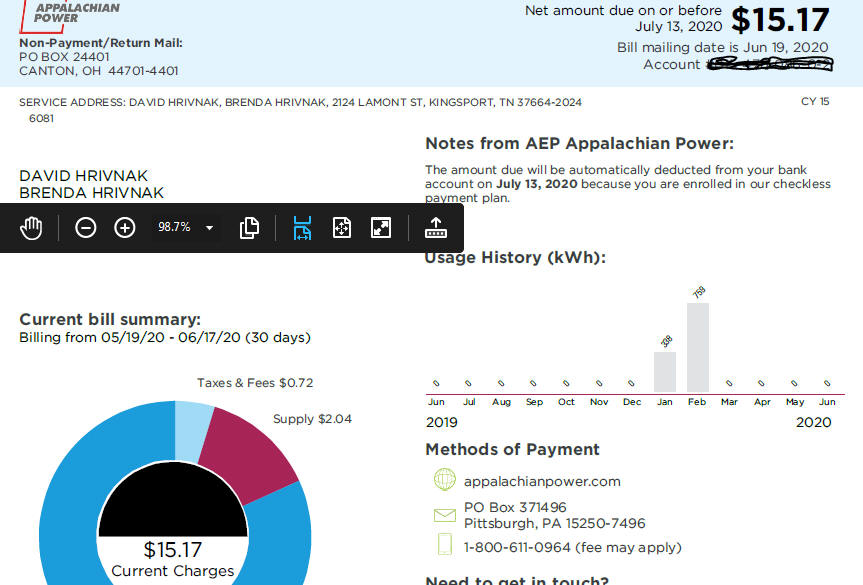Click the 98.7% zoom value field
This screenshot has width=863, height=585.
(x=174, y=227)
